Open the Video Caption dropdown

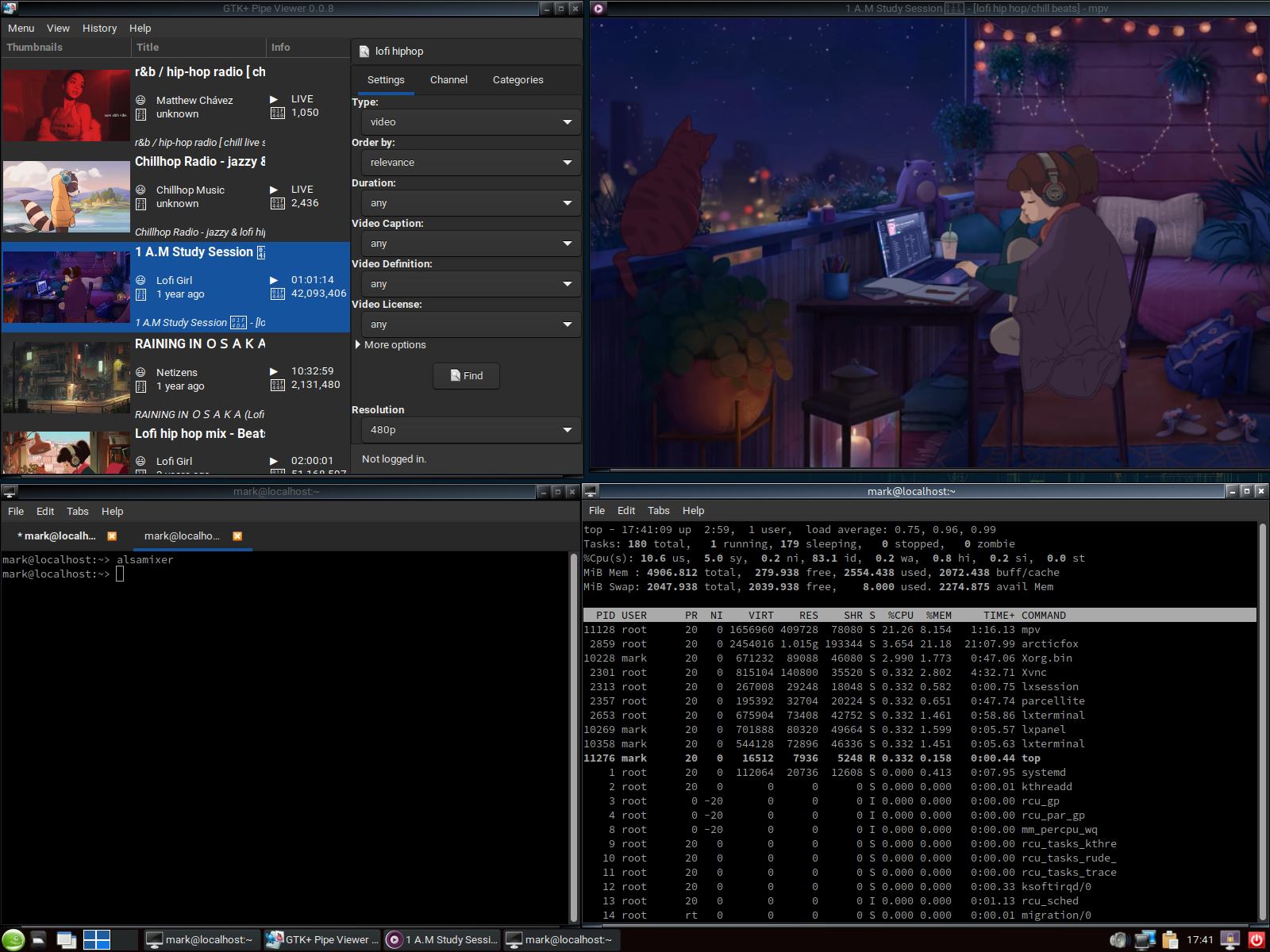click(x=471, y=244)
